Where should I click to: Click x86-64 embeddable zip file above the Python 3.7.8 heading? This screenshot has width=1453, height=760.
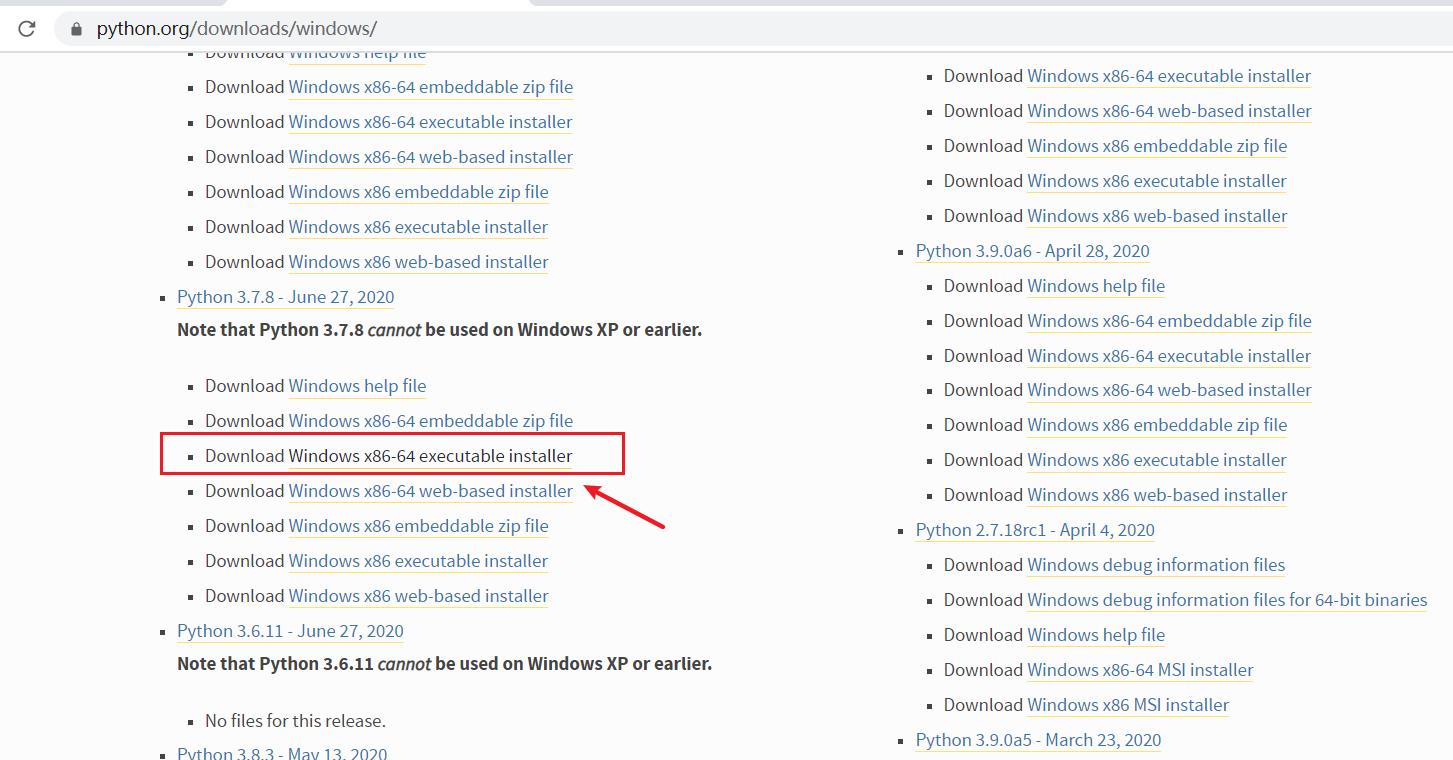point(431,87)
